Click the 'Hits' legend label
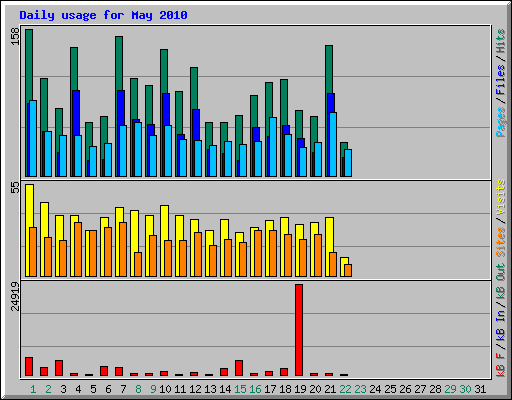This screenshot has width=512, height=400. [x=501, y=41]
